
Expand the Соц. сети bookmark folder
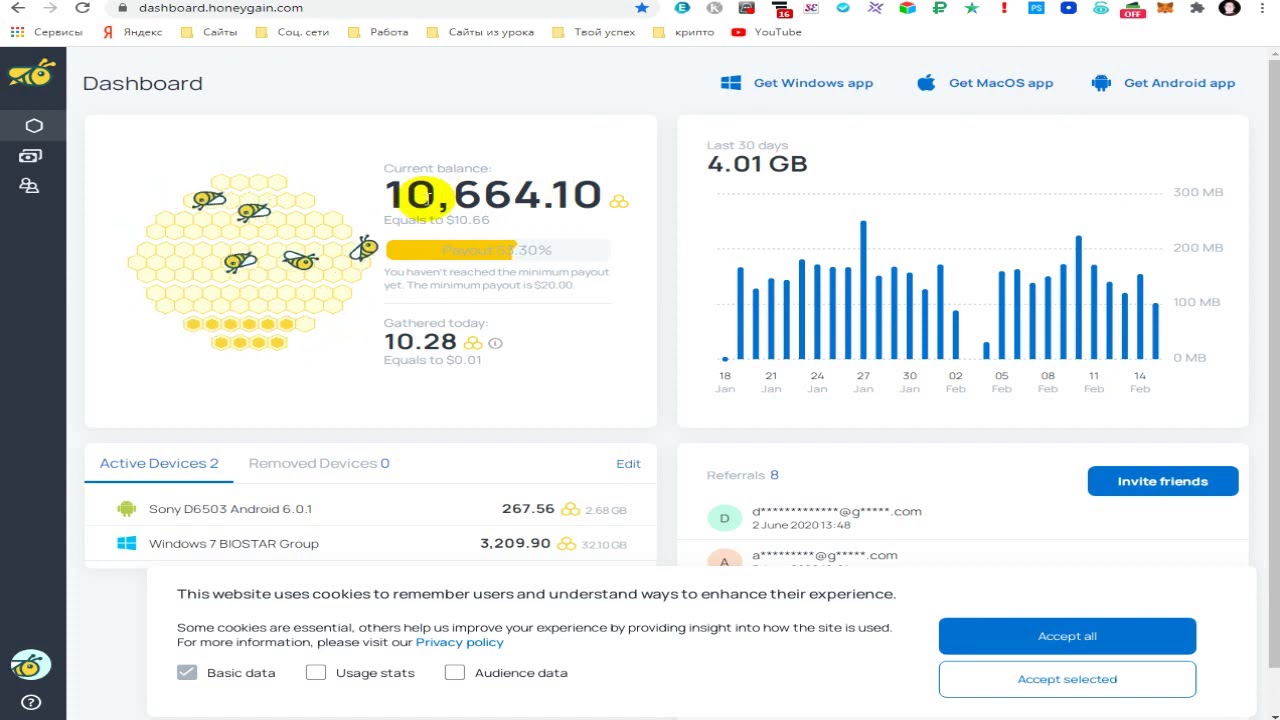tap(292, 32)
